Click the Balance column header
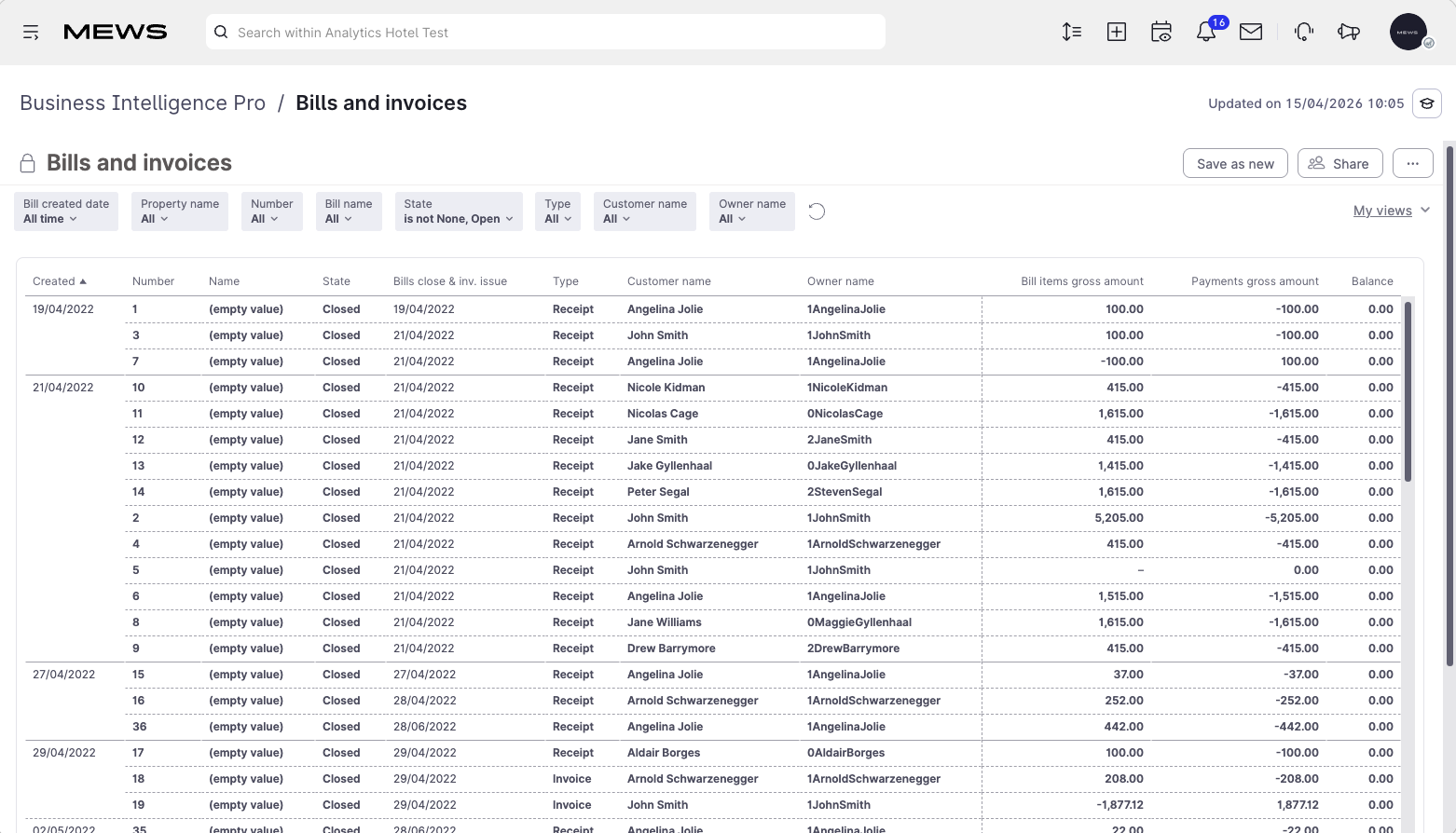1456x833 pixels. coord(1372,281)
